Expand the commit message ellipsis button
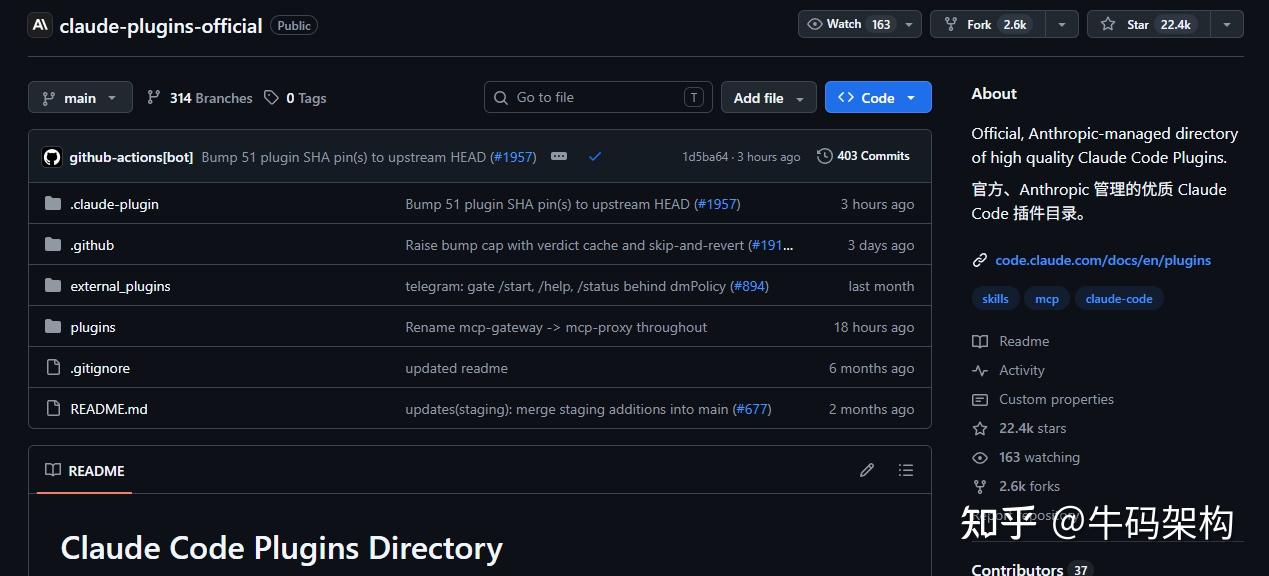 (x=559, y=156)
